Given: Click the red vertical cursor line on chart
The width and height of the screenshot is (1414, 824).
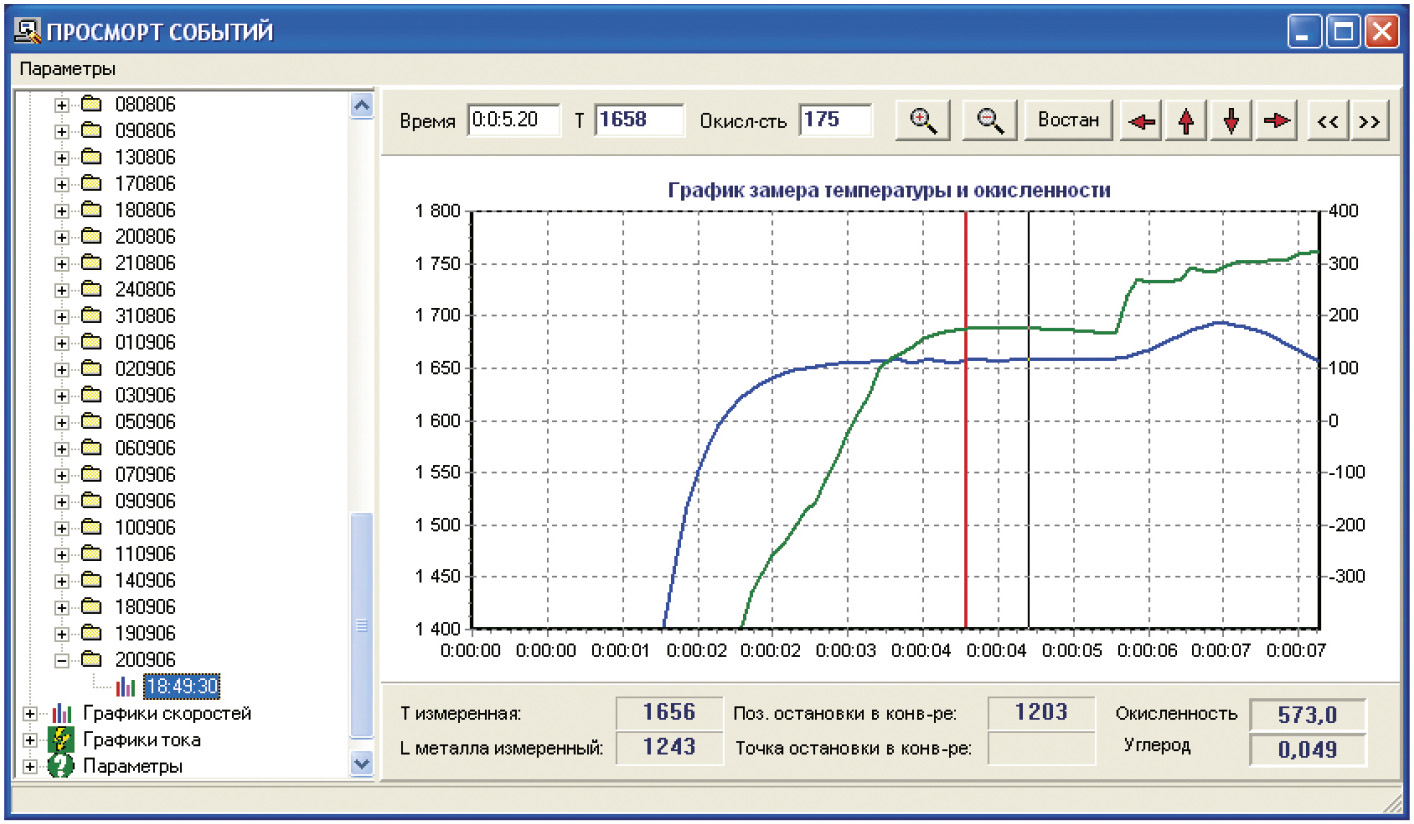Looking at the screenshot, I should click(x=966, y=450).
